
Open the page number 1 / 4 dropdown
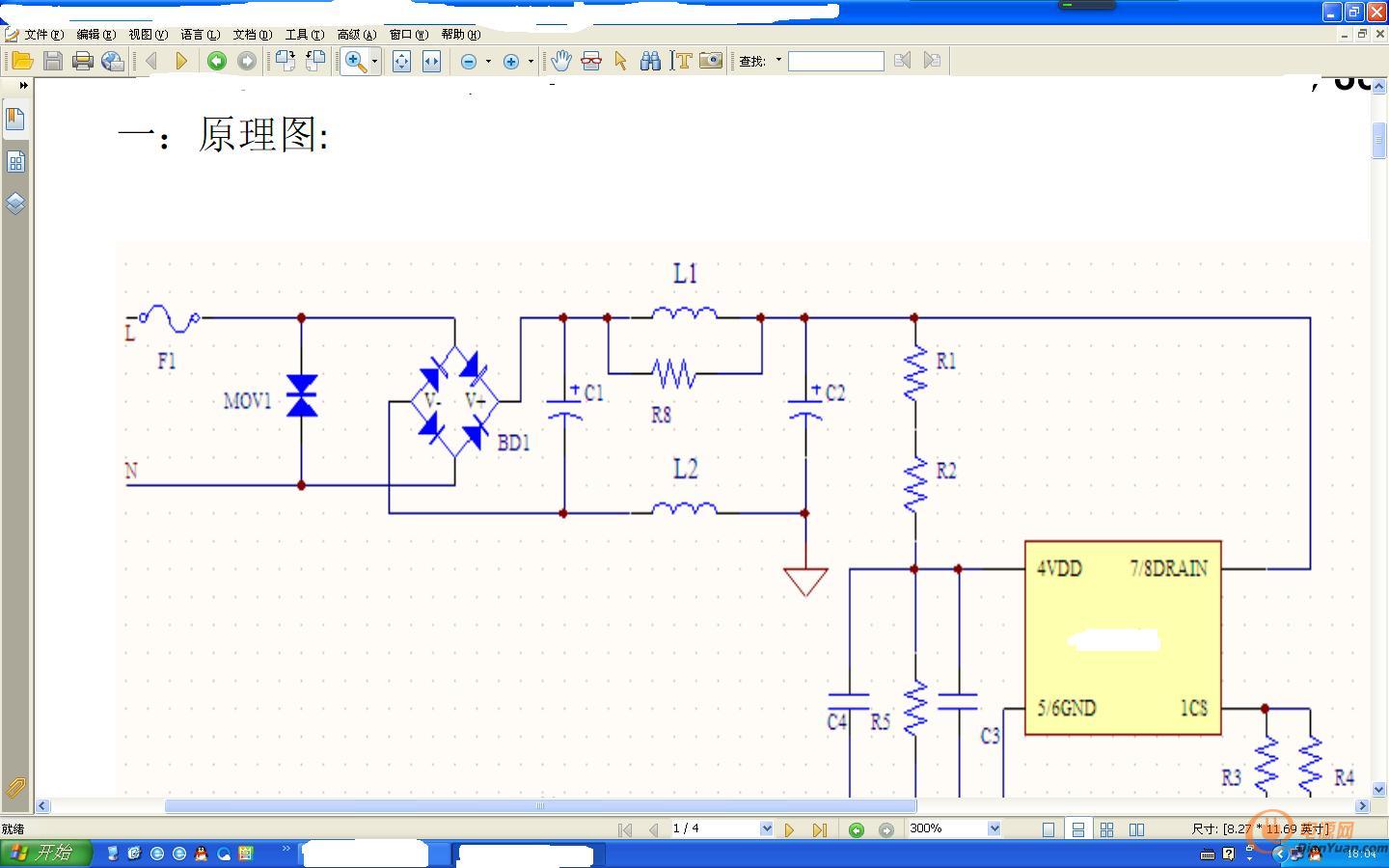point(767,828)
